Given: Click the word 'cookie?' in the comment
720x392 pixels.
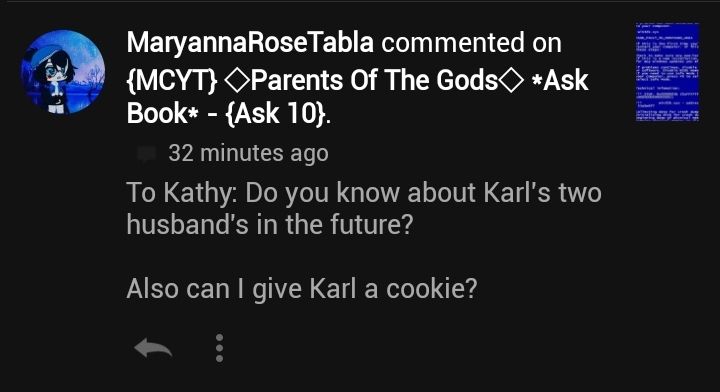Looking at the screenshot, I should click(x=432, y=289).
